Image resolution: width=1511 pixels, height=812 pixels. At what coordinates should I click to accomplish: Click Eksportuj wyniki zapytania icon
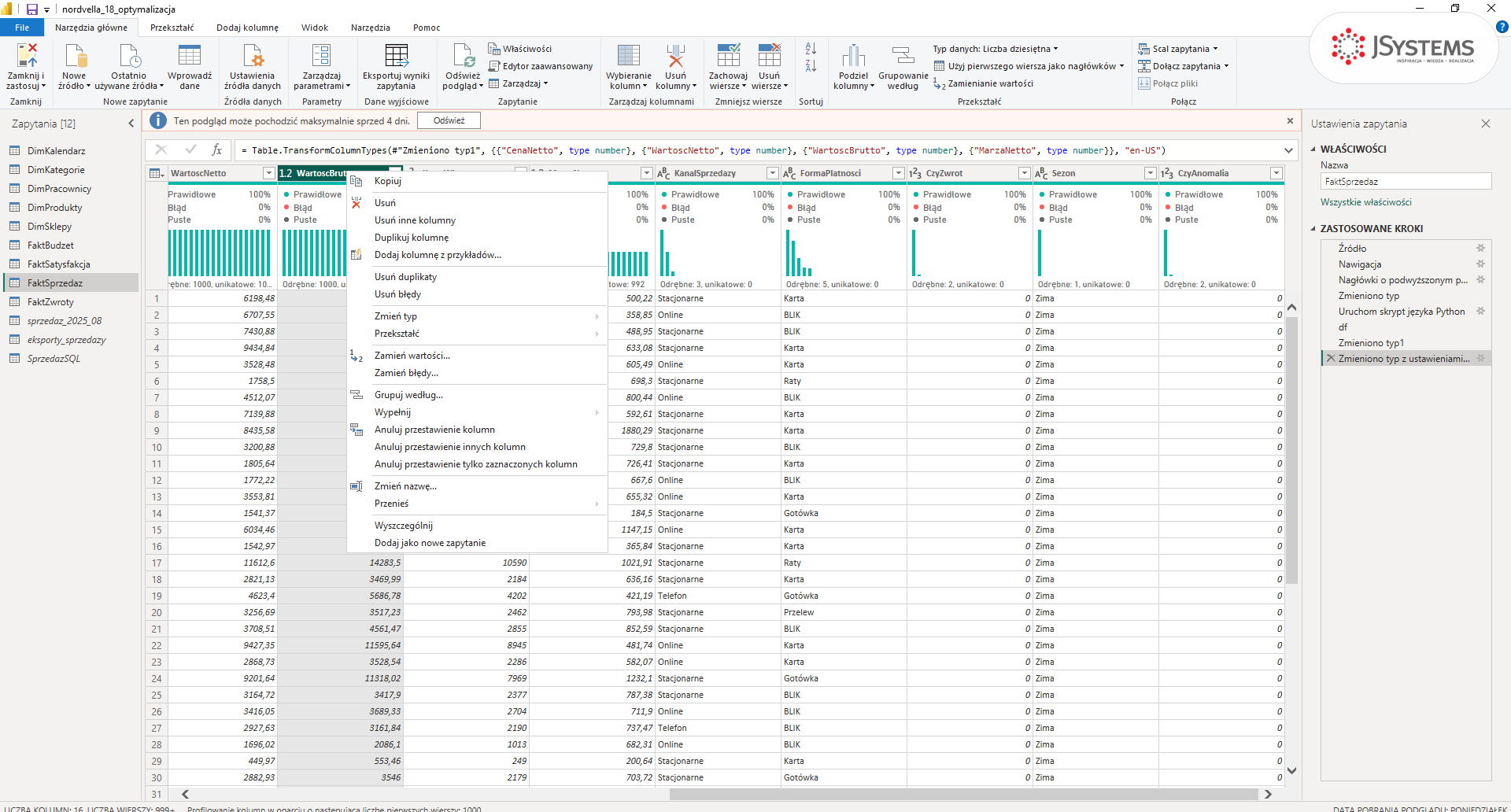click(396, 56)
